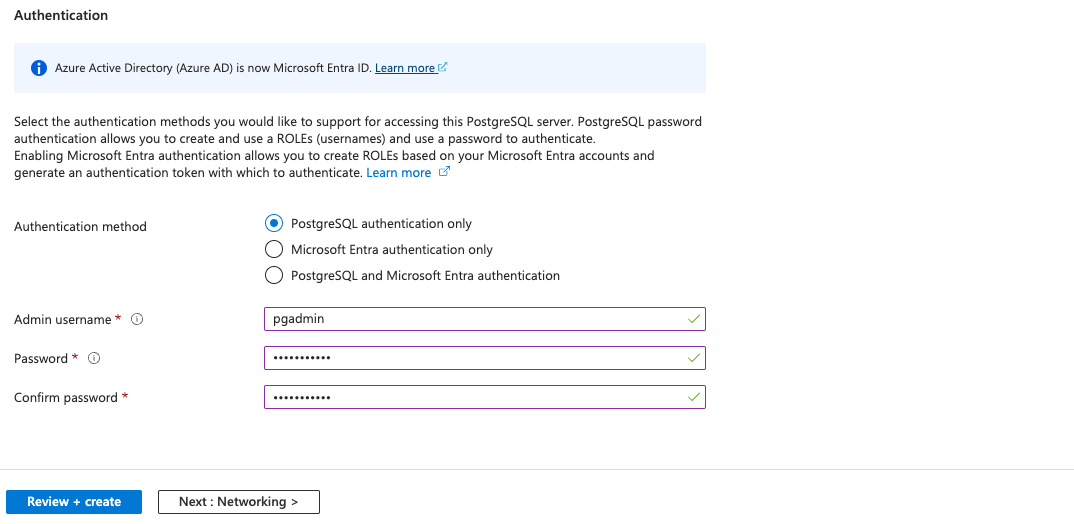Focus the Admin username field containing pgadmin
The width and height of the screenshot is (1074, 524).
pyautogui.click(x=470, y=319)
